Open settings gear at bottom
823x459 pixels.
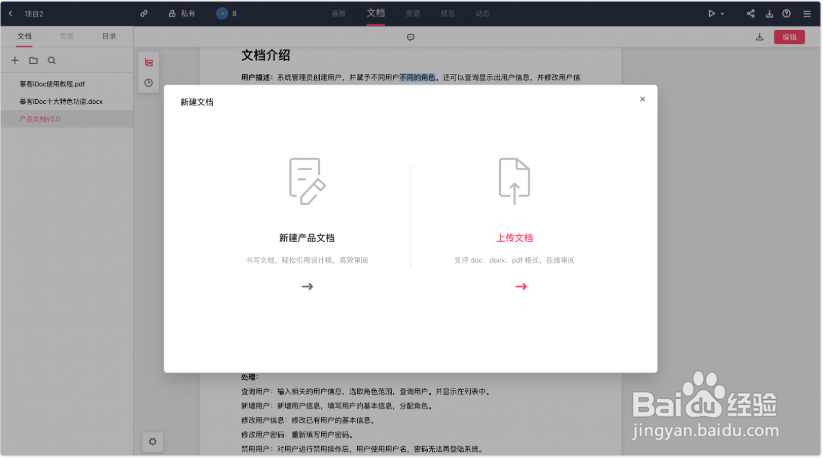[x=152, y=442]
